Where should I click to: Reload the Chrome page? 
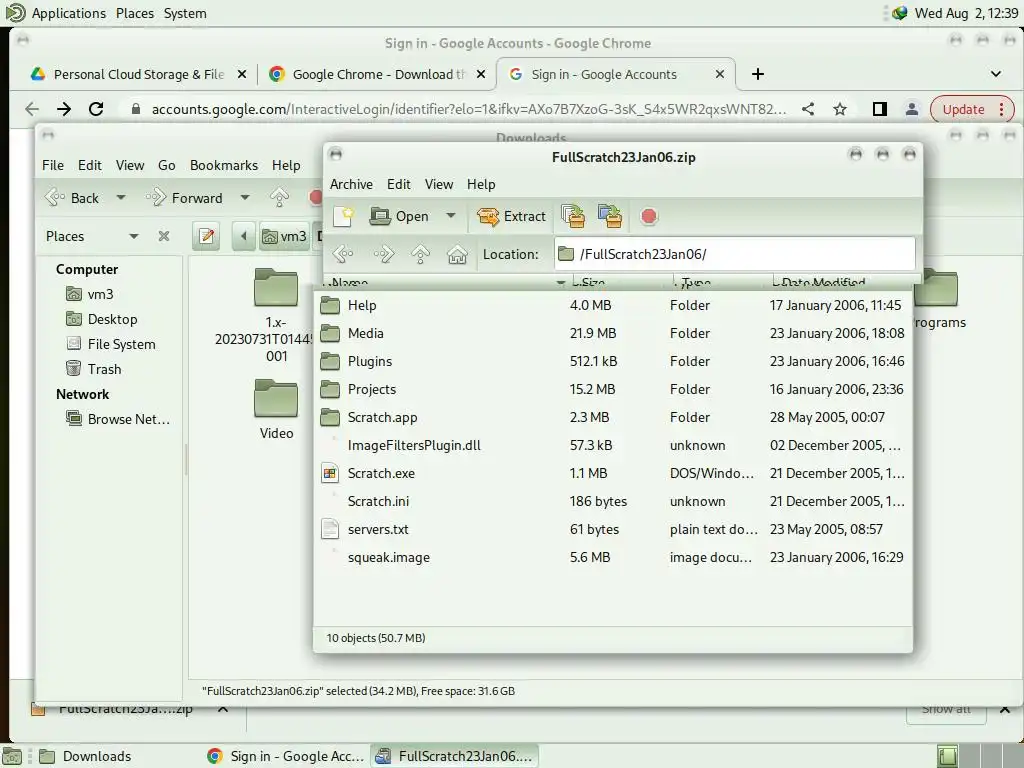pos(96,109)
